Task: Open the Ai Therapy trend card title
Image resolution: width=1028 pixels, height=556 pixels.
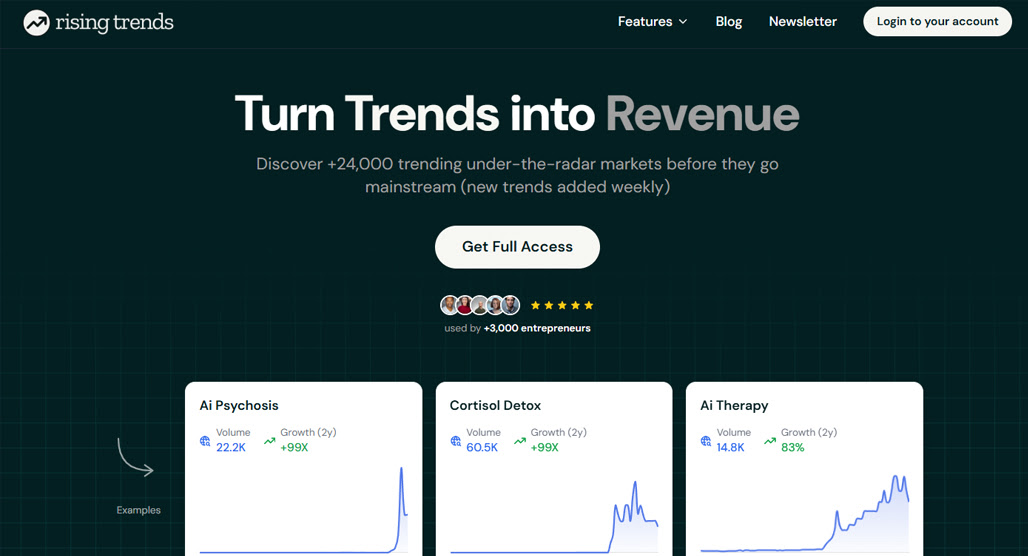Action: (734, 405)
